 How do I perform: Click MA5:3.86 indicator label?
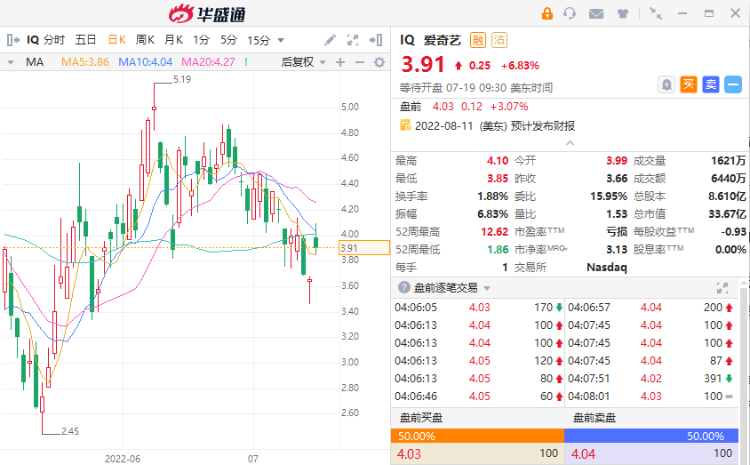point(85,62)
